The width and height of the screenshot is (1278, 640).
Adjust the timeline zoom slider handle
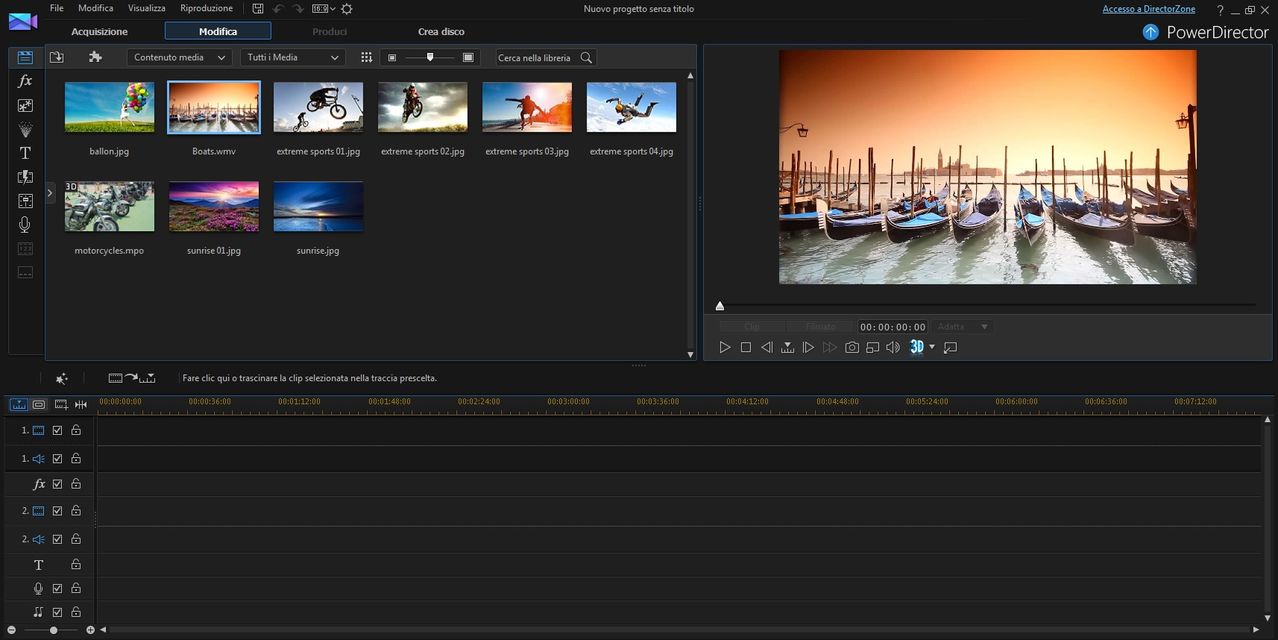tap(53, 630)
